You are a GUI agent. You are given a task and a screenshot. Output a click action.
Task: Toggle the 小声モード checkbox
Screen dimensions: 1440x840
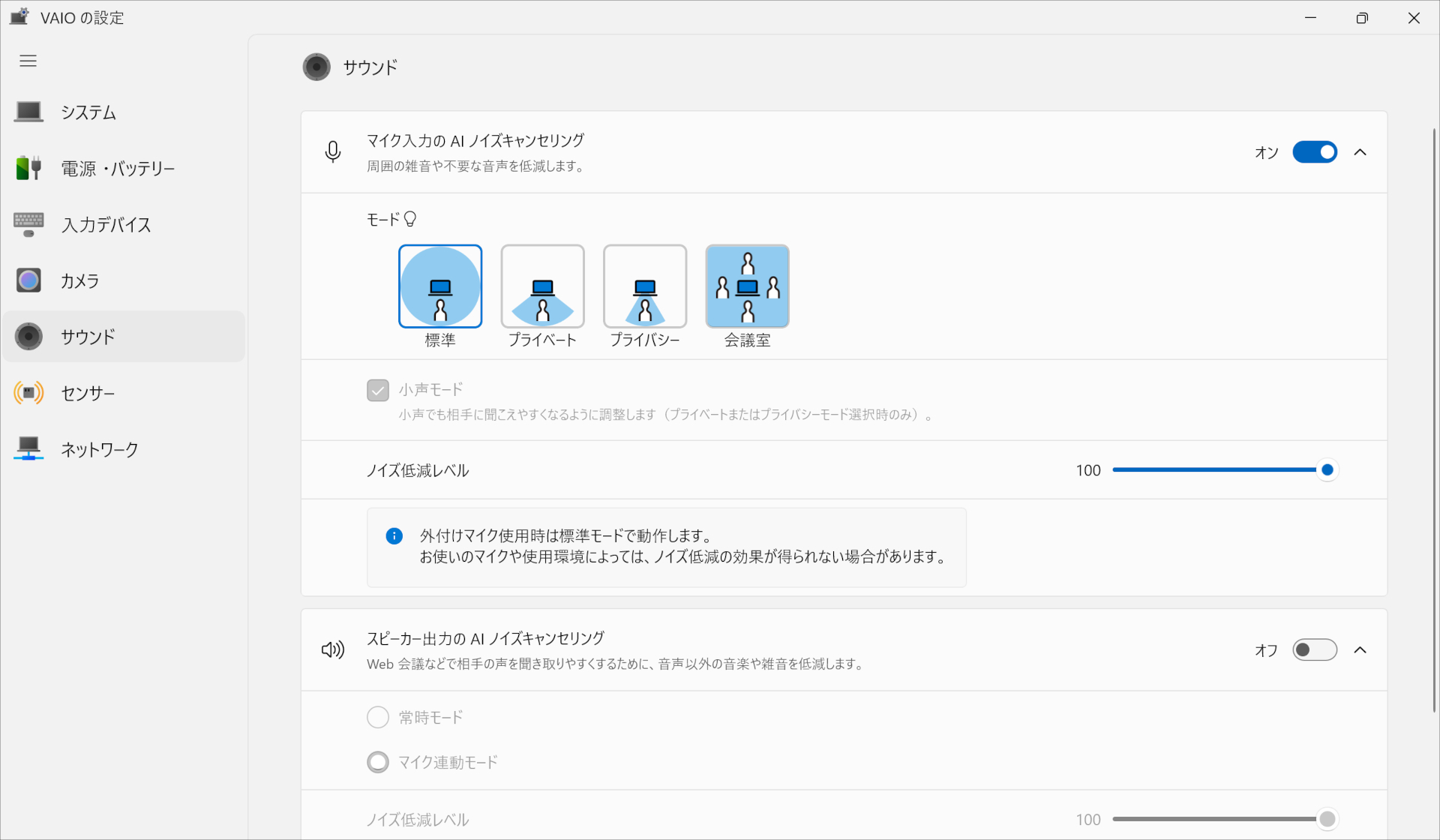tap(378, 390)
